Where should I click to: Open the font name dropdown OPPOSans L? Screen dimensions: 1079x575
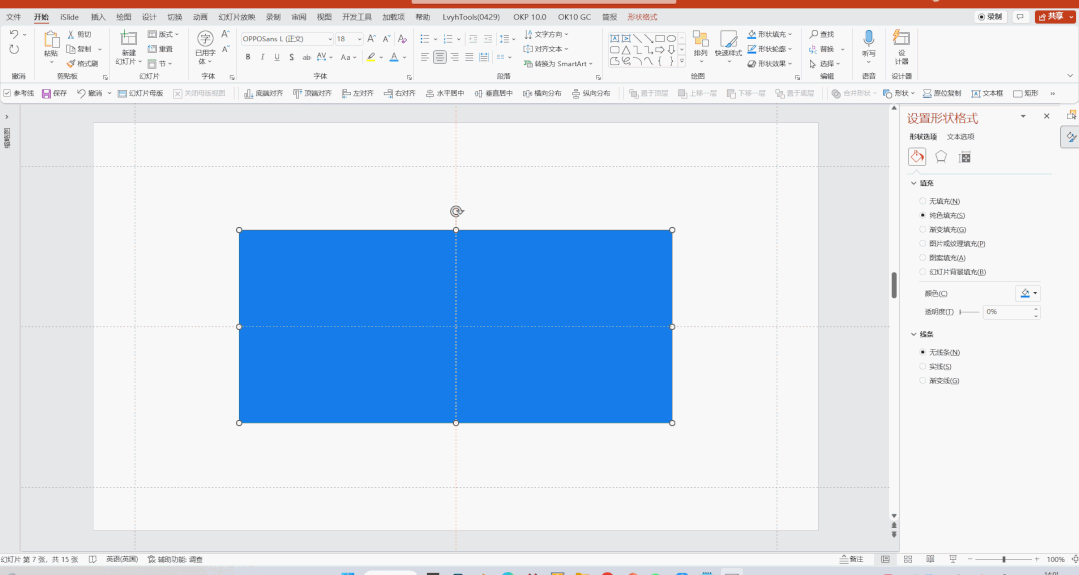click(330, 39)
